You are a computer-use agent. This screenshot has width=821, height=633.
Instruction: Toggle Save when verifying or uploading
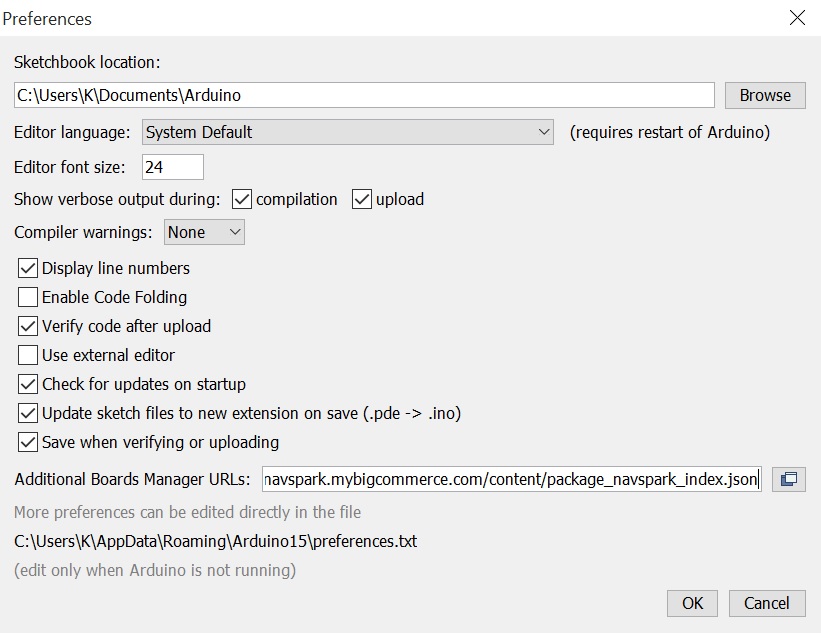28,442
